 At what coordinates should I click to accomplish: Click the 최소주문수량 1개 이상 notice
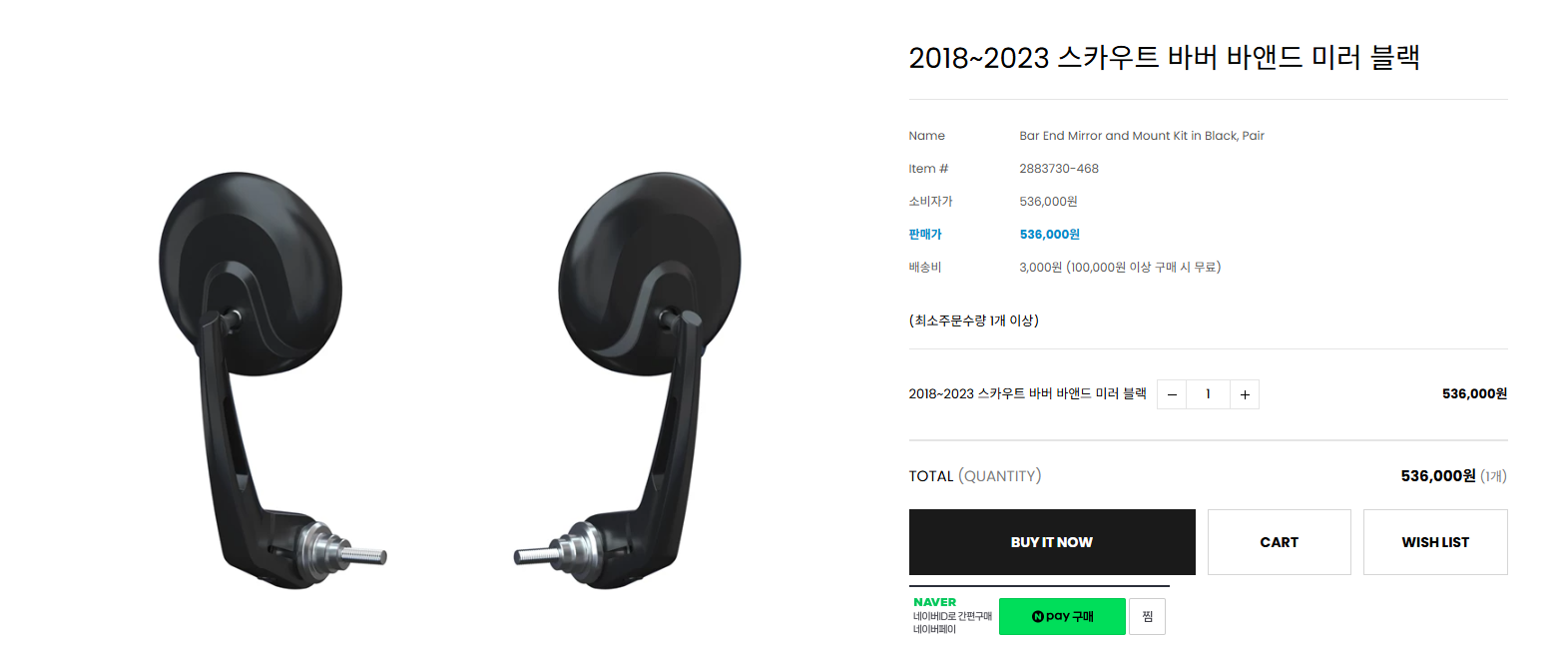[x=973, y=321]
